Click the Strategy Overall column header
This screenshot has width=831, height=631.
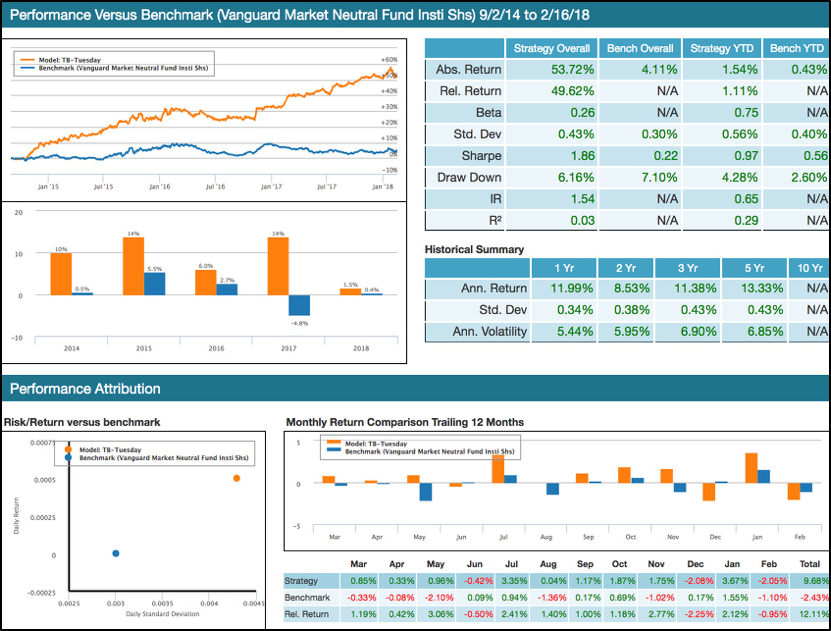[551, 47]
